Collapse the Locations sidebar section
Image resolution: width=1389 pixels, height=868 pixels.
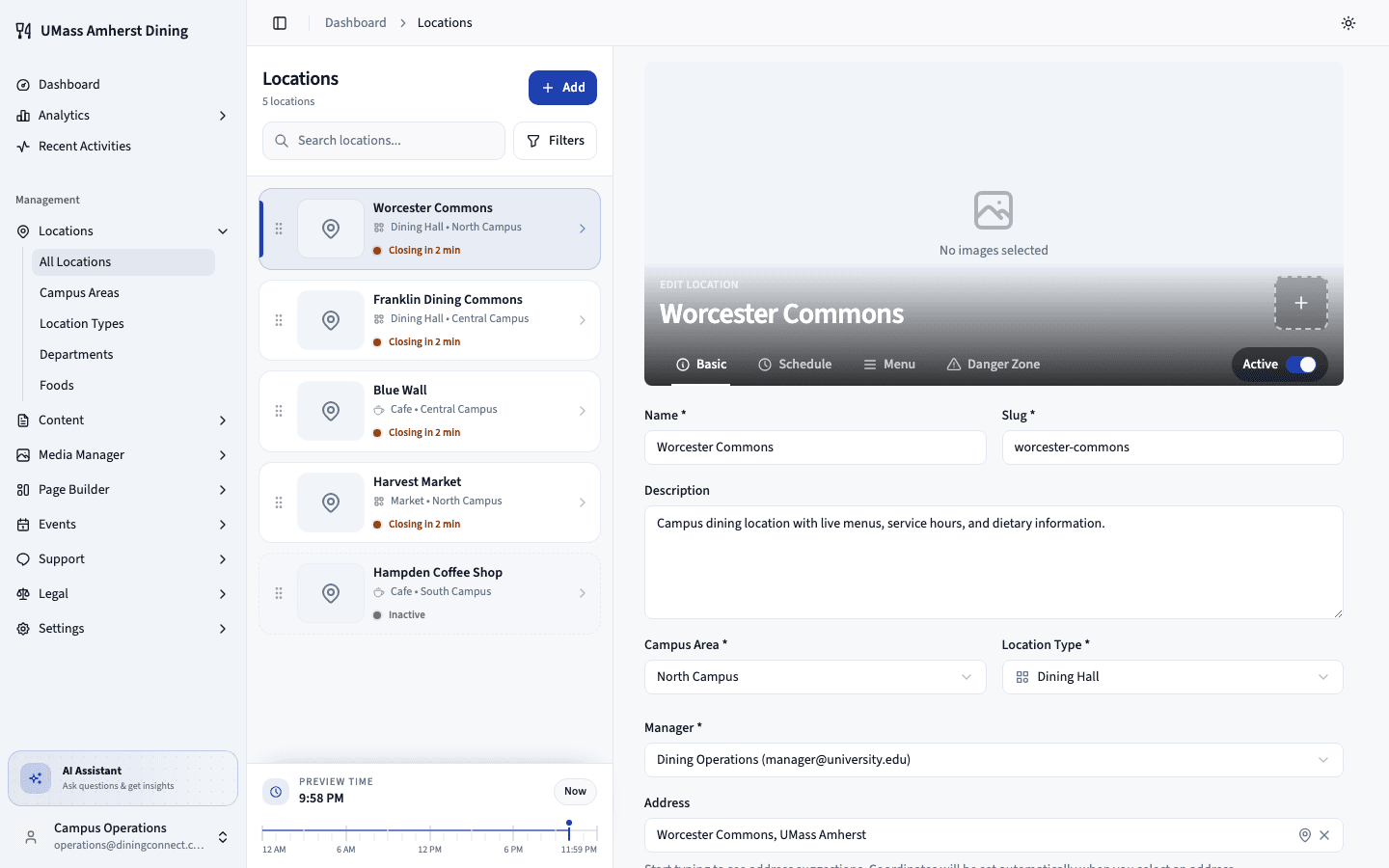coord(123,231)
